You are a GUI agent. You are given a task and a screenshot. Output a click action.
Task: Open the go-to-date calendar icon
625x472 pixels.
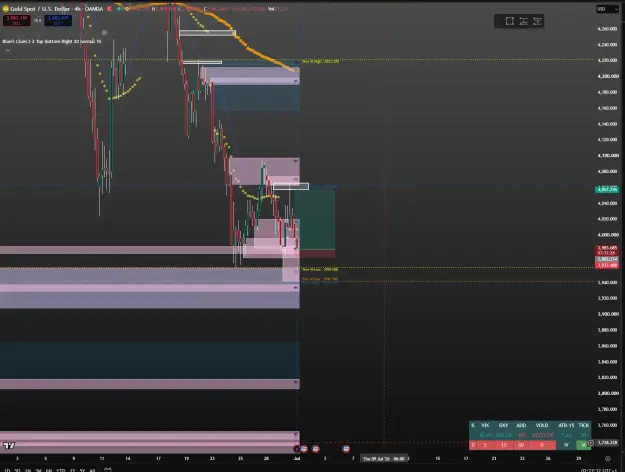pos(107,470)
